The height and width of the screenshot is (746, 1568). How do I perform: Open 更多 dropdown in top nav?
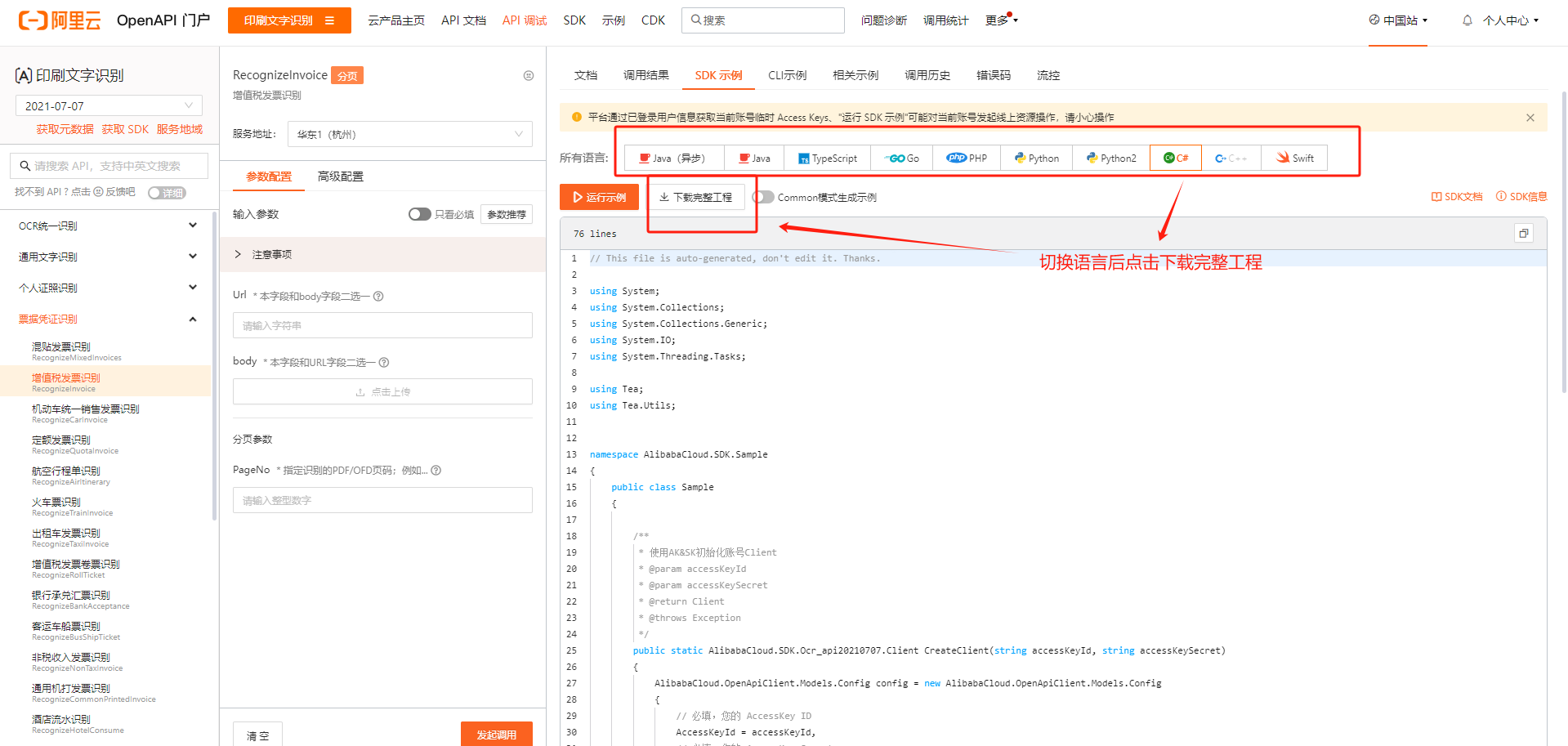tap(1001, 20)
